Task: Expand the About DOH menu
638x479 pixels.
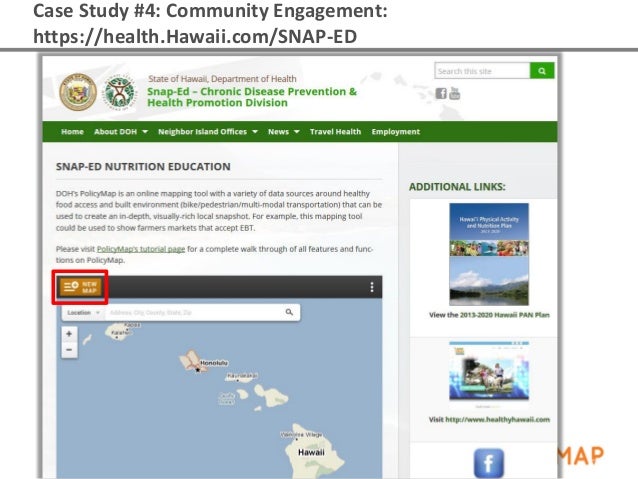Action: point(121,131)
